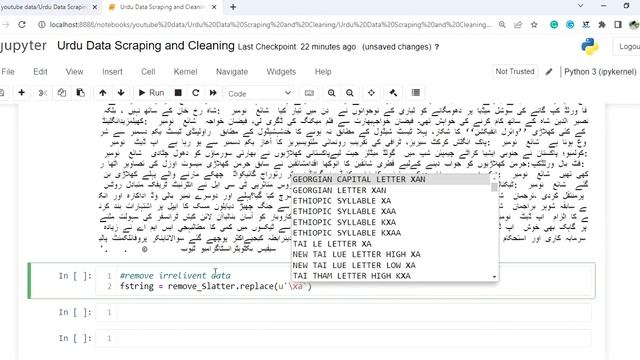Open a new browser tab
Image resolution: width=640 pixels, height=360 pixels.
tap(233, 7)
